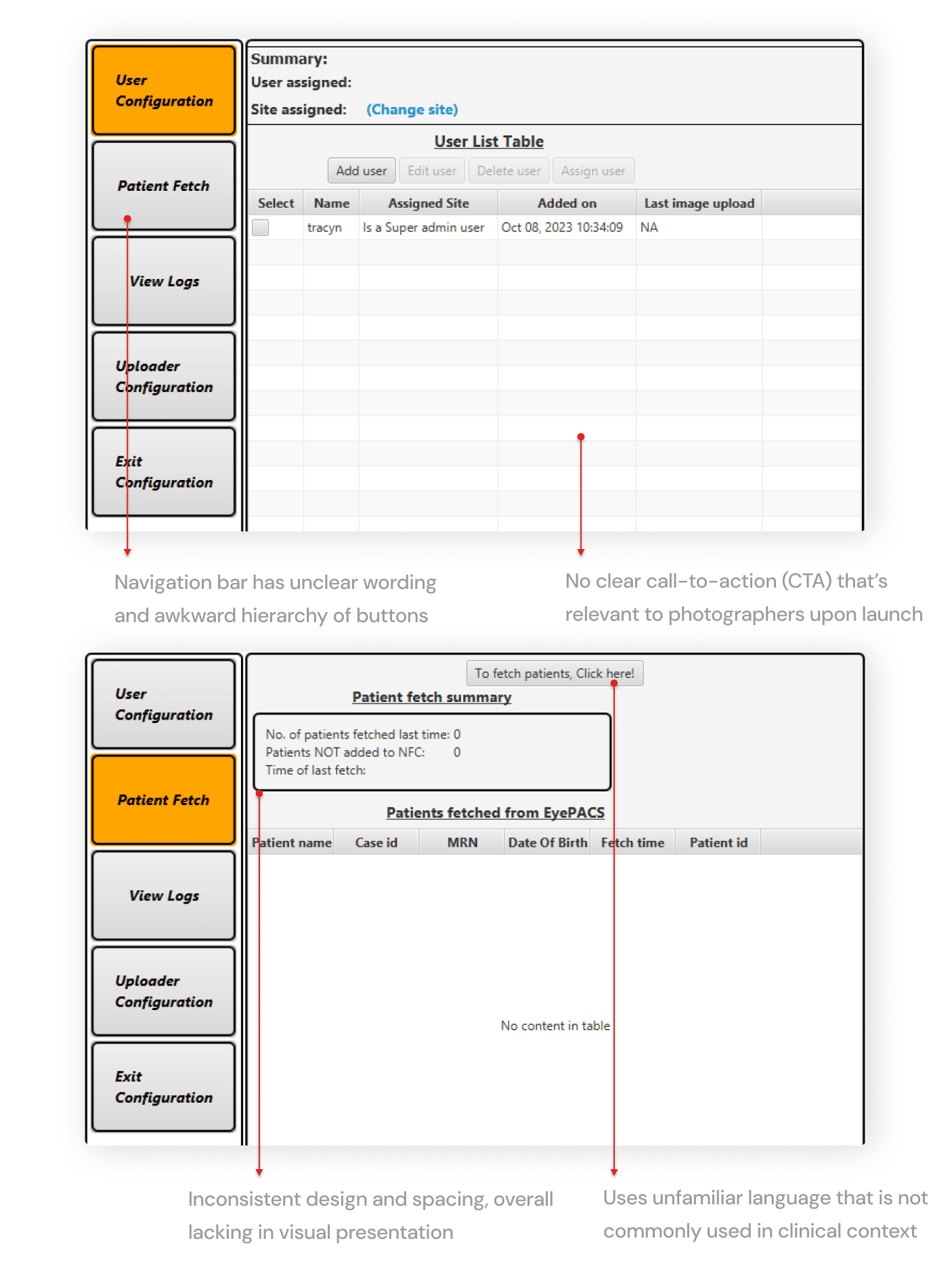Click the 'Site assigned:' label
The height and width of the screenshot is (1268, 952).
pyautogui.click(x=299, y=110)
